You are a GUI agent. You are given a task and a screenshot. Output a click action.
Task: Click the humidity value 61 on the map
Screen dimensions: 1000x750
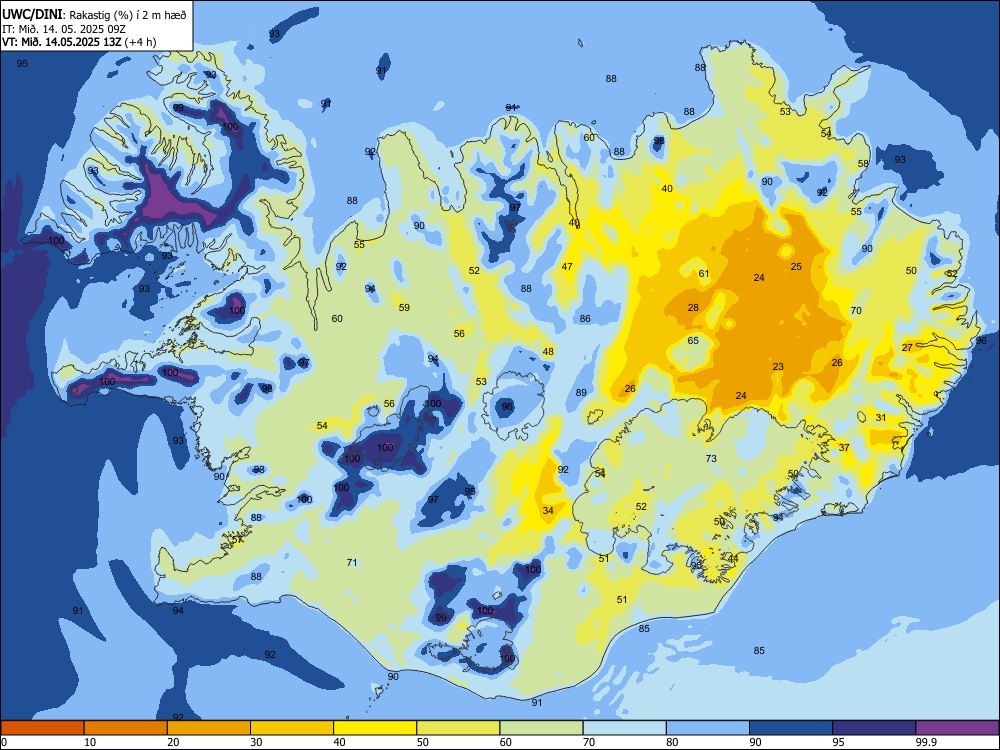click(703, 274)
